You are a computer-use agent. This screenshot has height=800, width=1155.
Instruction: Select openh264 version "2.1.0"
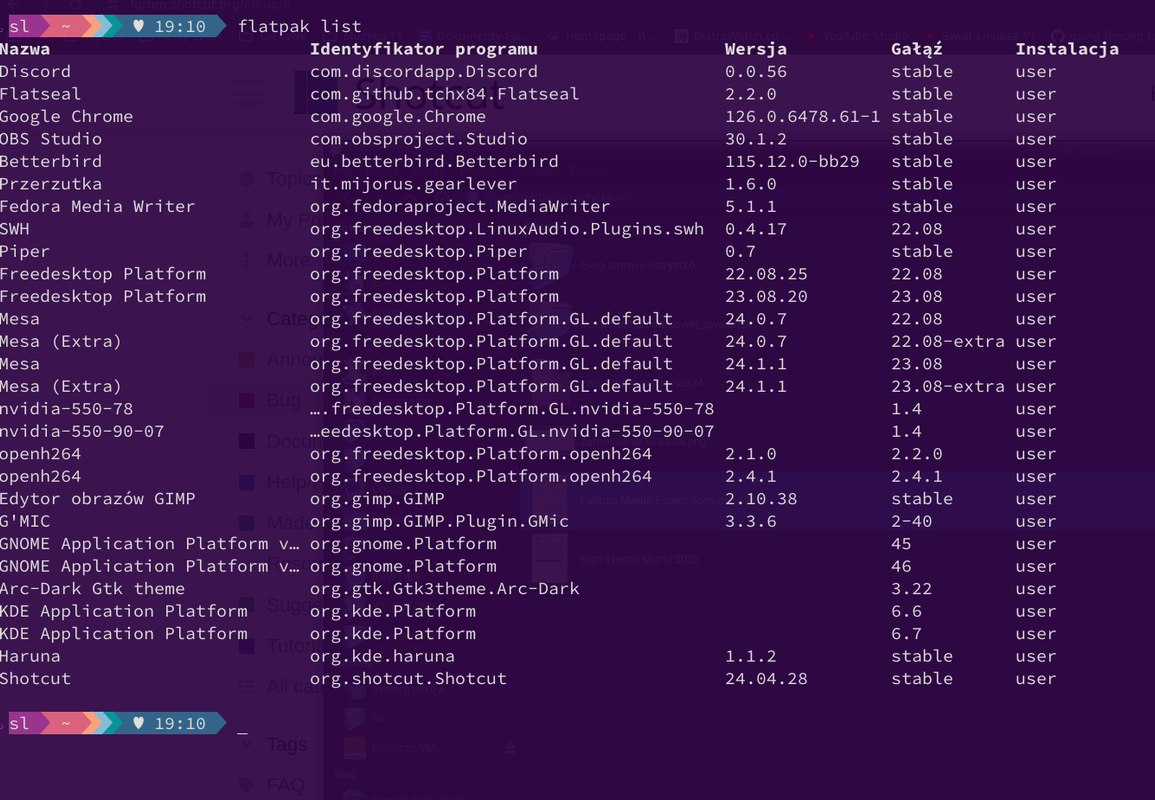[751, 454]
